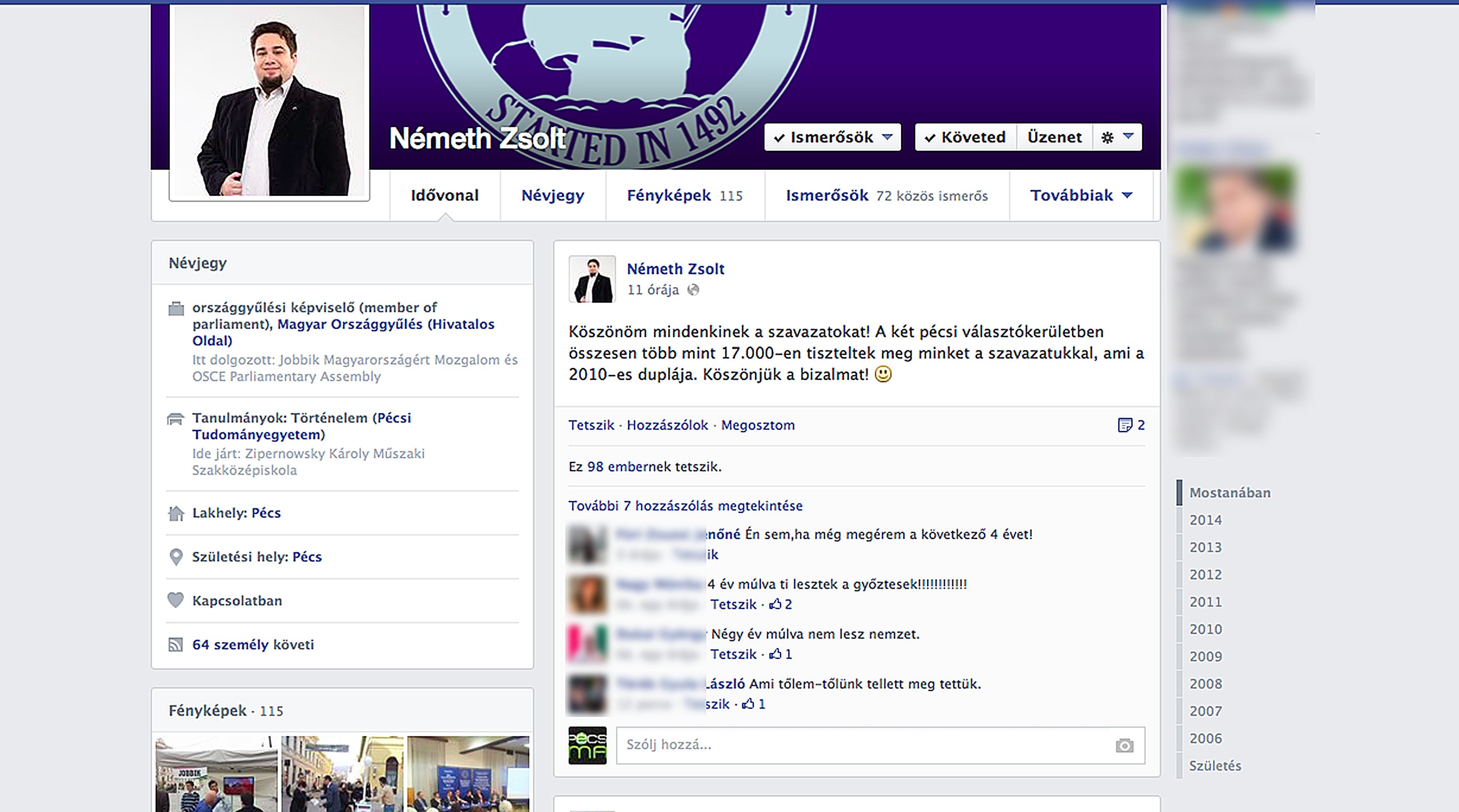Click Hozzászólok to comment on post
1459x812 pixels.
point(667,425)
